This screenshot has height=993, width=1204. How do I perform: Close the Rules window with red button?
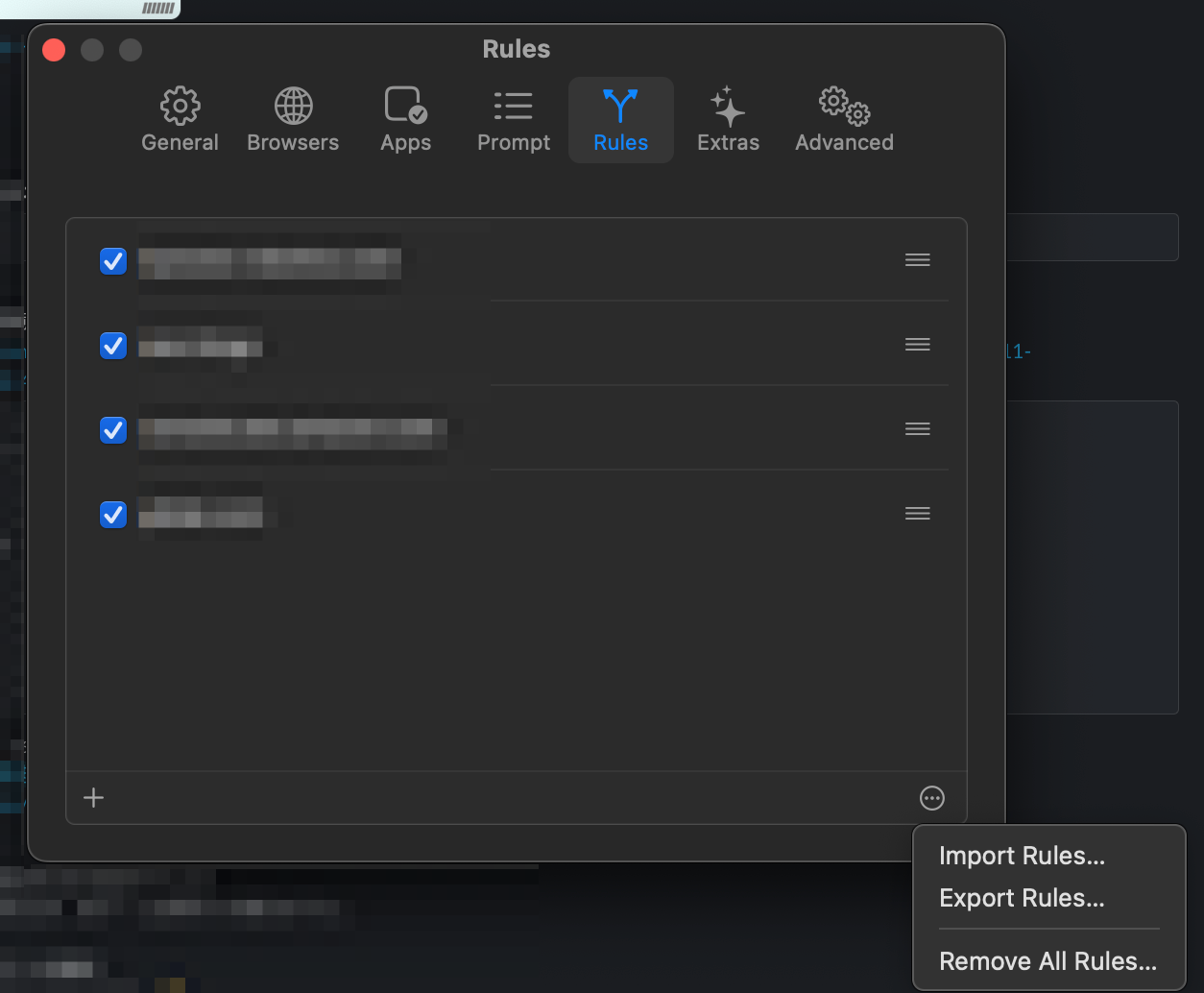click(x=55, y=50)
